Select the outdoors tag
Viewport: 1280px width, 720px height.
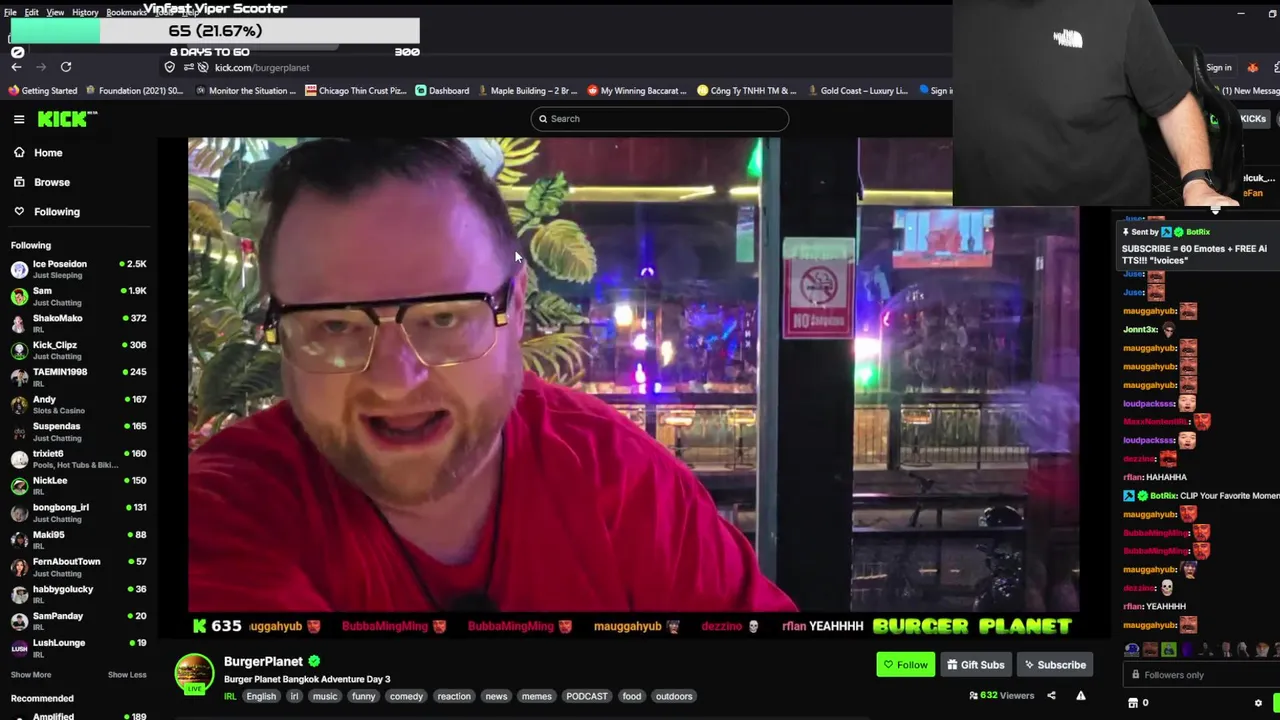[674, 696]
